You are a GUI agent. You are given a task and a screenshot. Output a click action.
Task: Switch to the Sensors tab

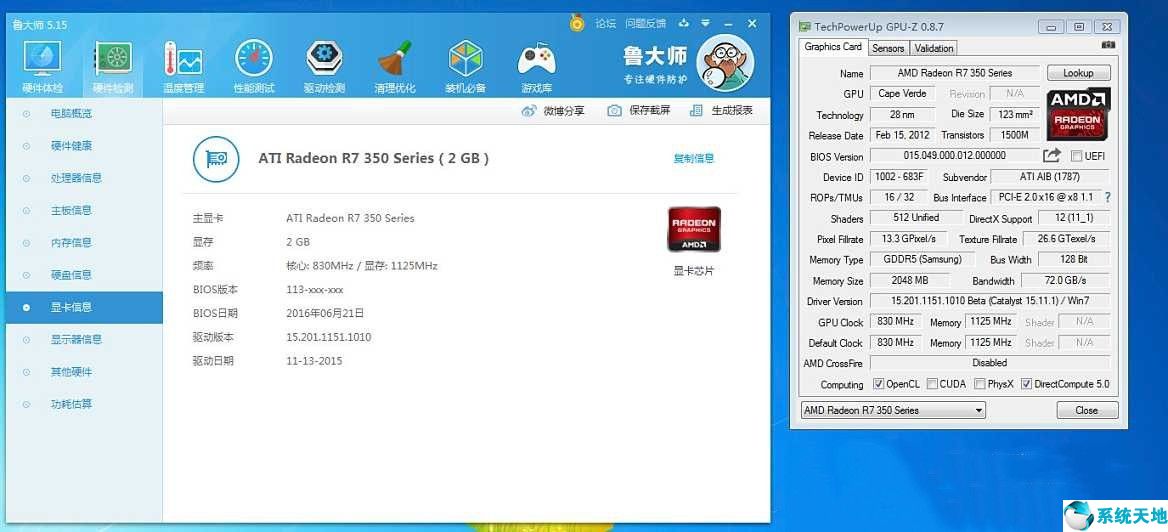[888, 48]
